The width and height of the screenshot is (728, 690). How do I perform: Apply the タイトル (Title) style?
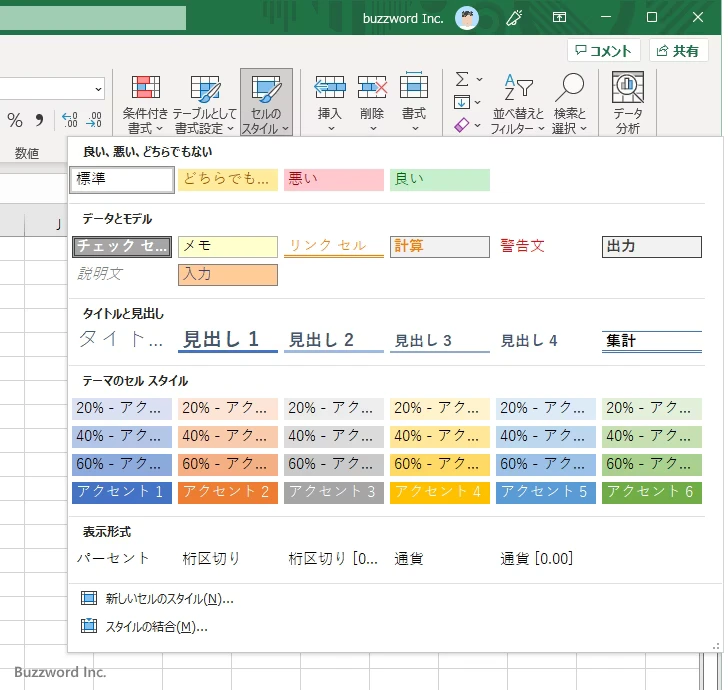click(x=122, y=340)
